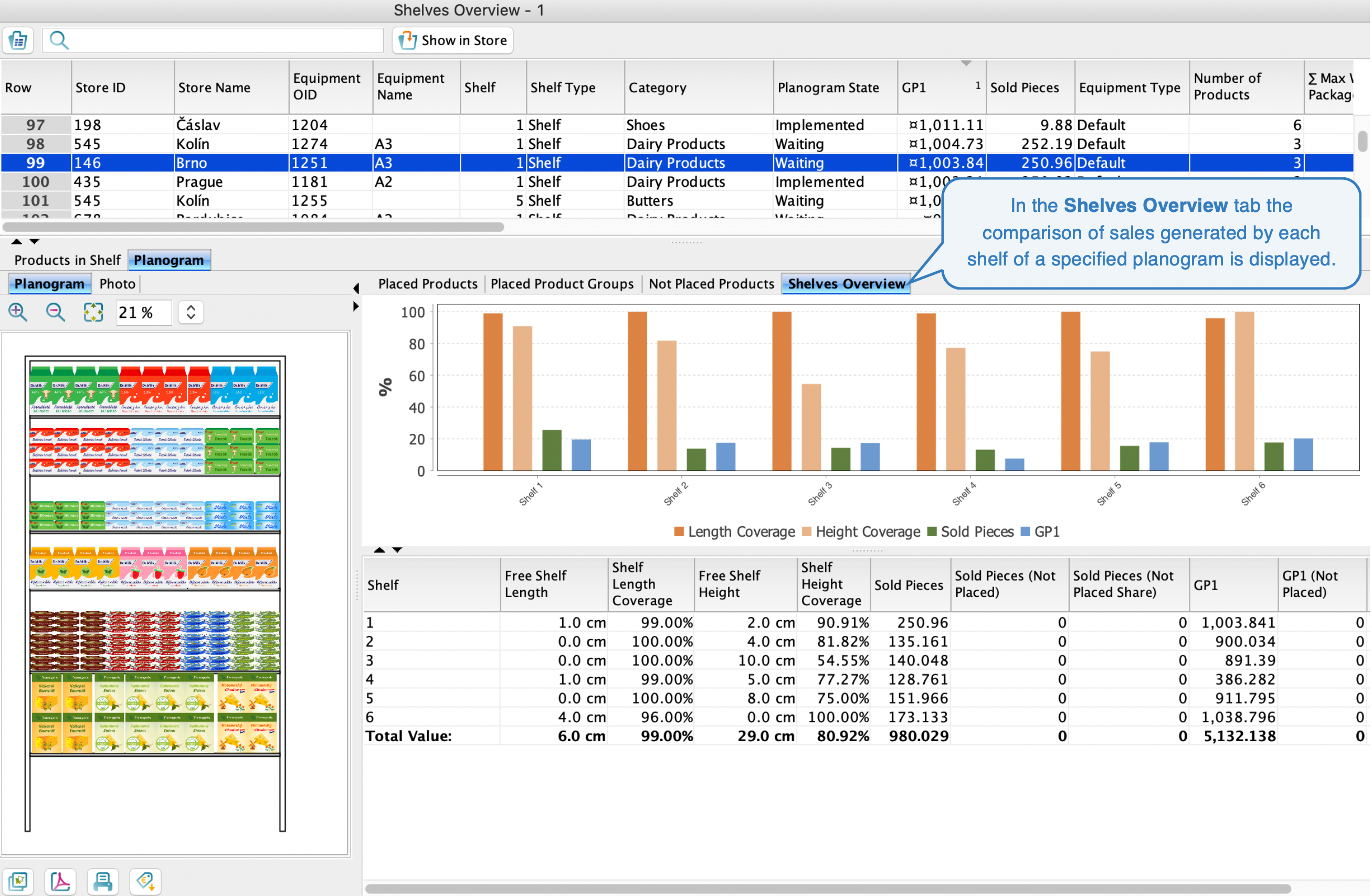Expand the lower table using up triangle

point(379,550)
